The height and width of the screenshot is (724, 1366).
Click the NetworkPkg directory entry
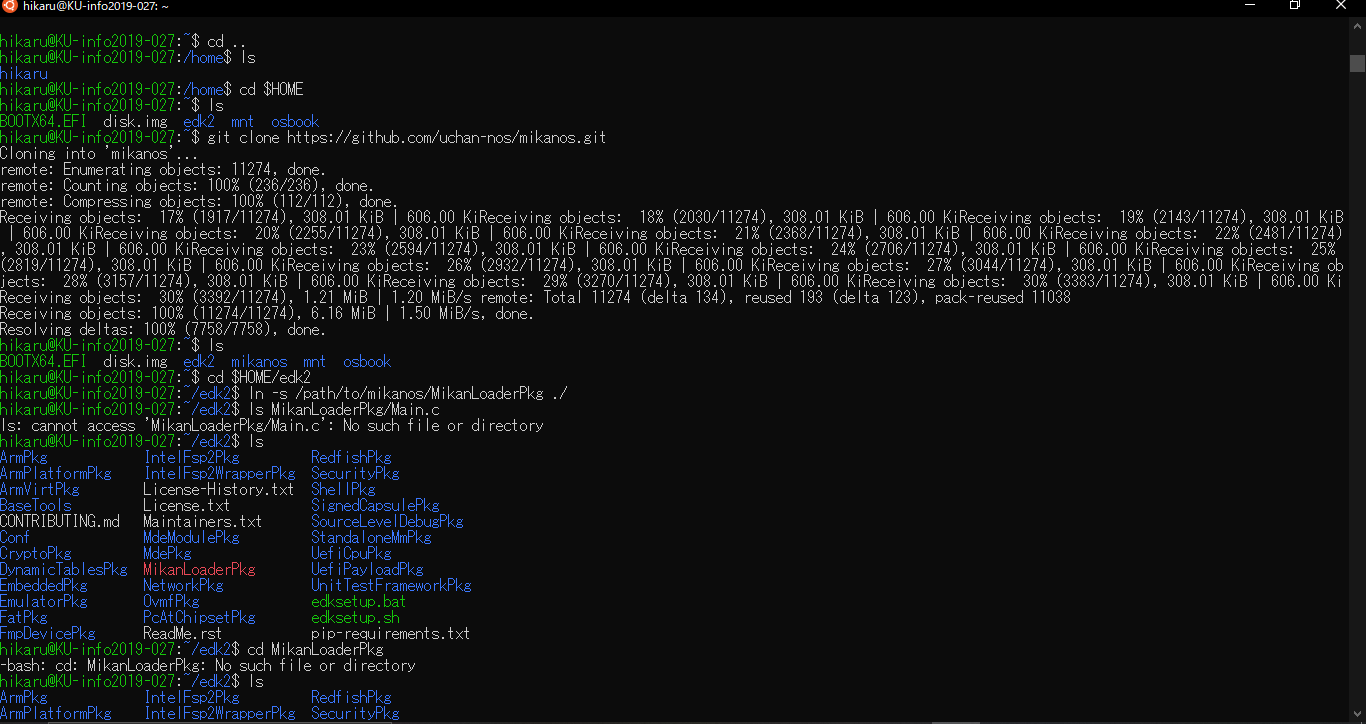click(183, 585)
